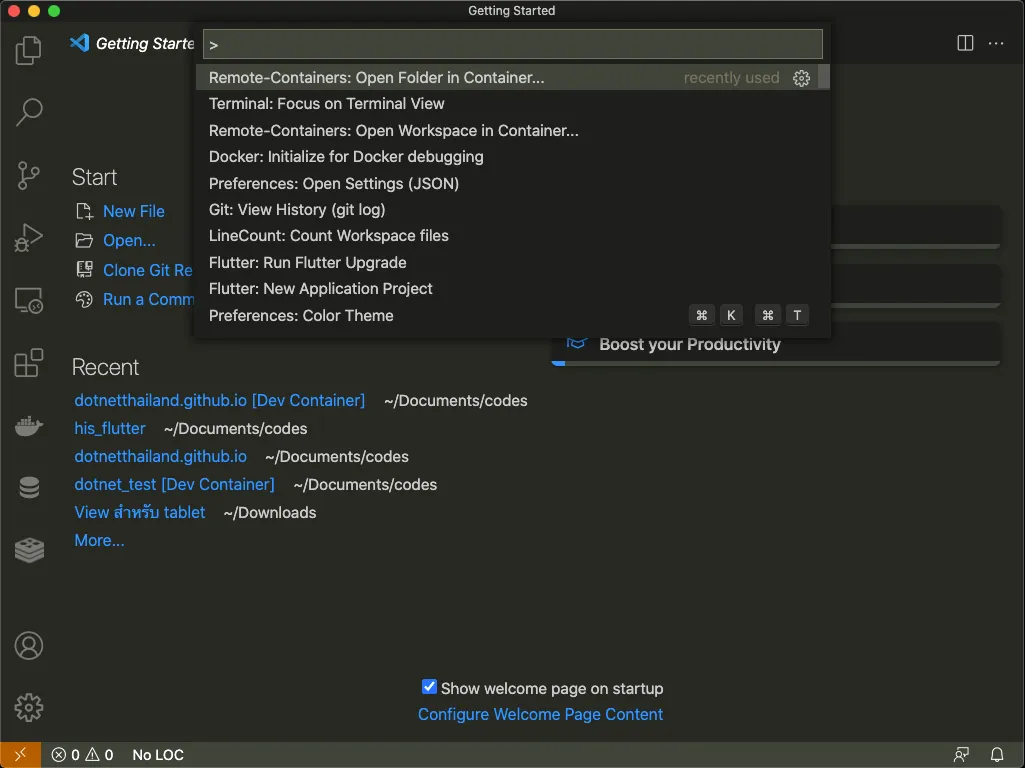
Task: Open the Extensions view
Action: pos(28,363)
